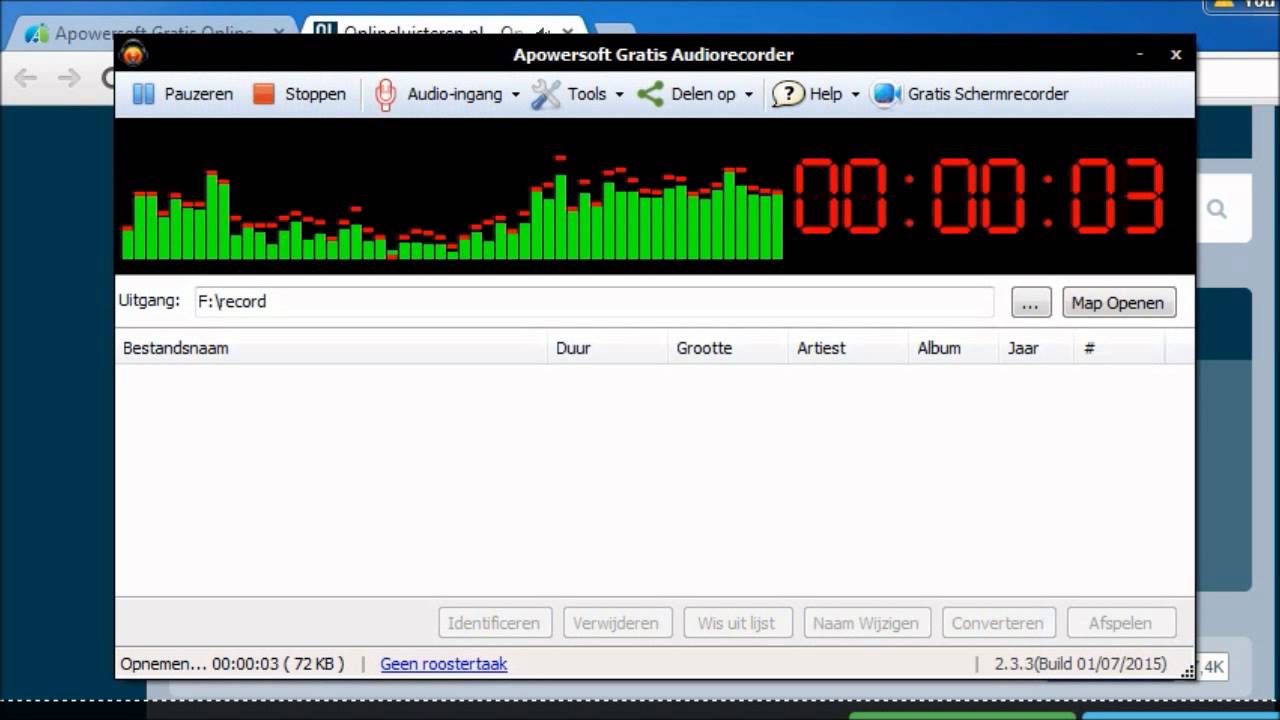Click the Wis uit lijst button
This screenshot has width=1280, height=720.
(737, 623)
